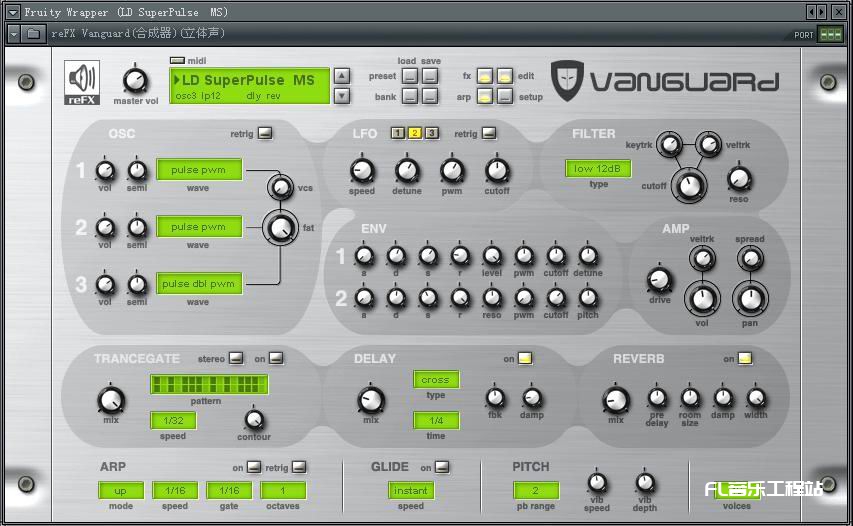This screenshot has width=853, height=526.
Task: Click the LD SuperPulse MS preset display
Action: tap(249, 86)
